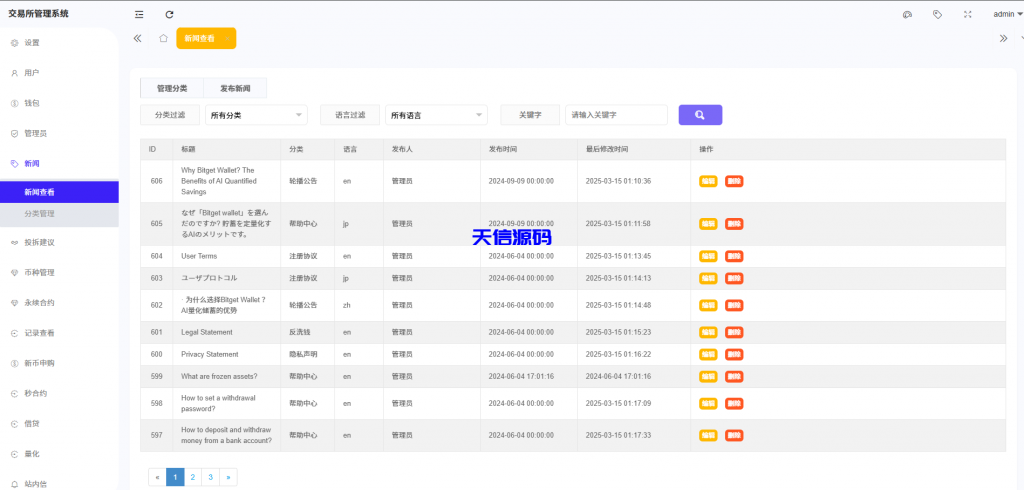The width and height of the screenshot is (1024, 490).
Task: Go to pagination page 3
Action: [x=210, y=477]
